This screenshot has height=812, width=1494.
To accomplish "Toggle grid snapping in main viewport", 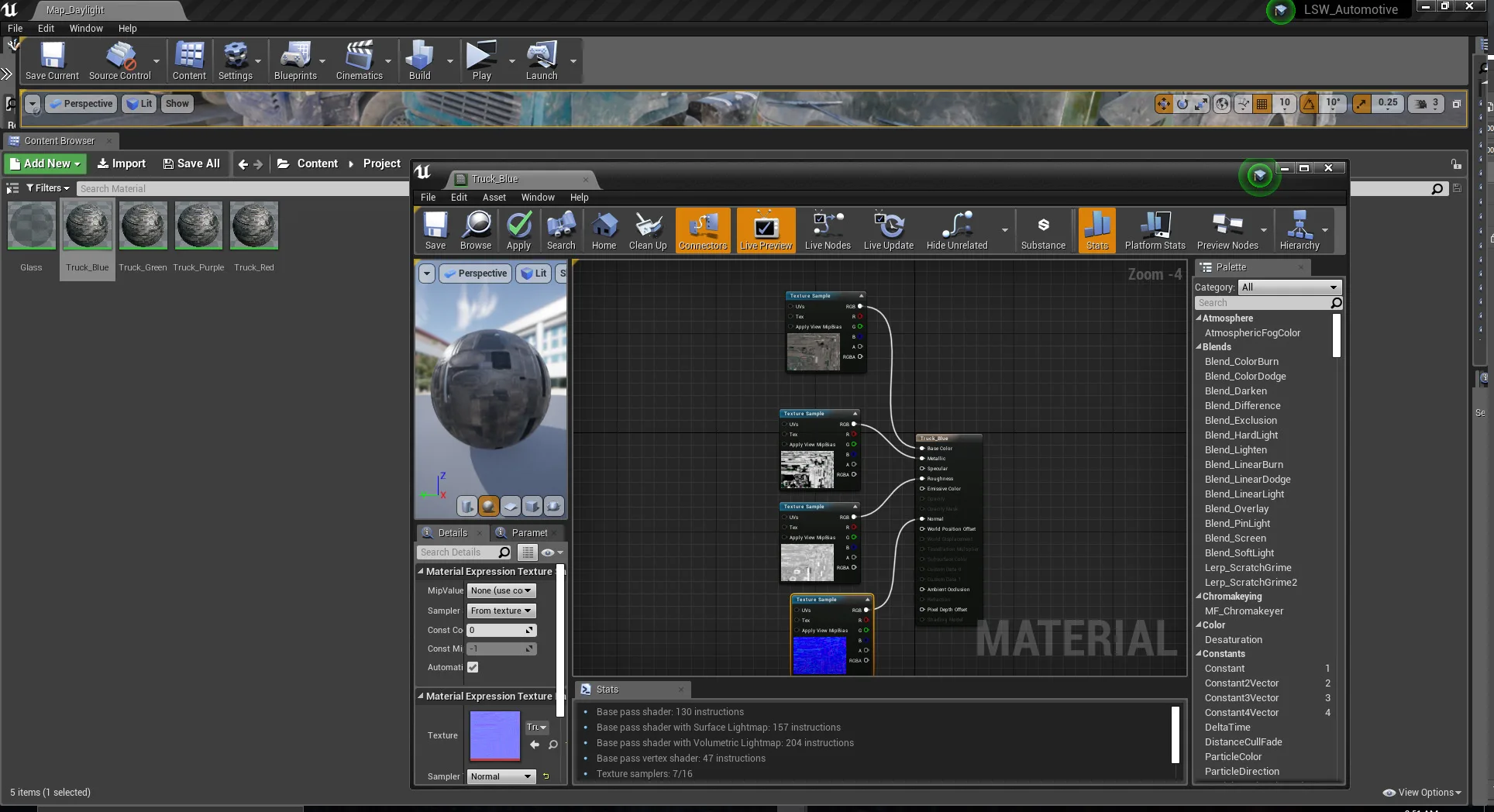I will (1262, 103).
